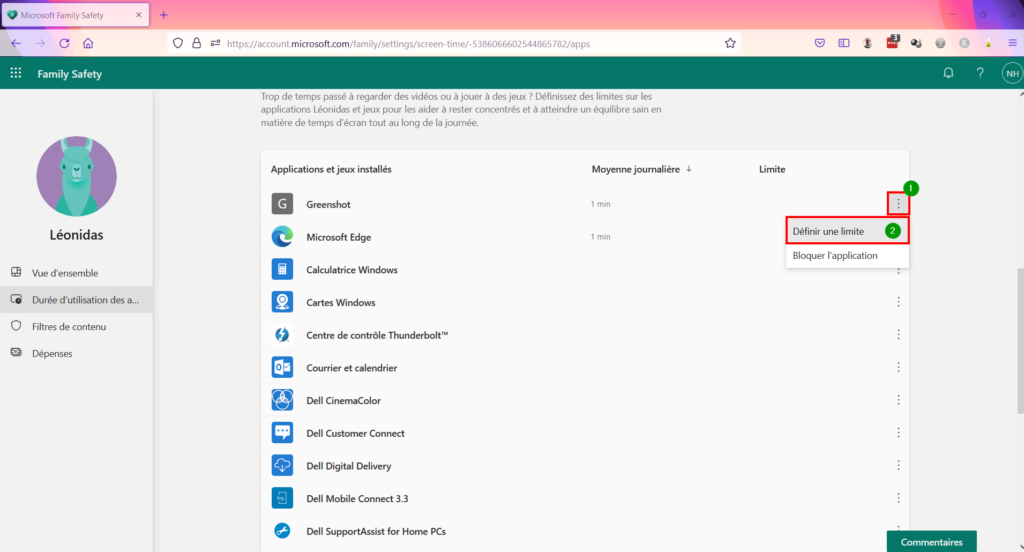This screenshot has width=1024, height=552.
Task: Click the Family Safety header title
Action: click(69, 74)
